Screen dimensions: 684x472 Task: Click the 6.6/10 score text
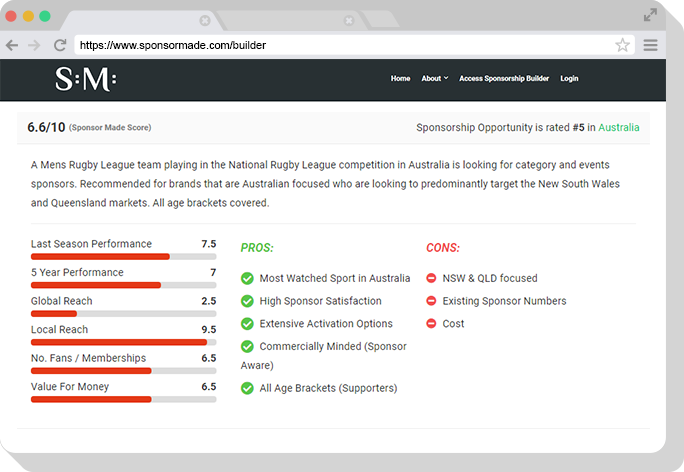(x=46, y=127)
